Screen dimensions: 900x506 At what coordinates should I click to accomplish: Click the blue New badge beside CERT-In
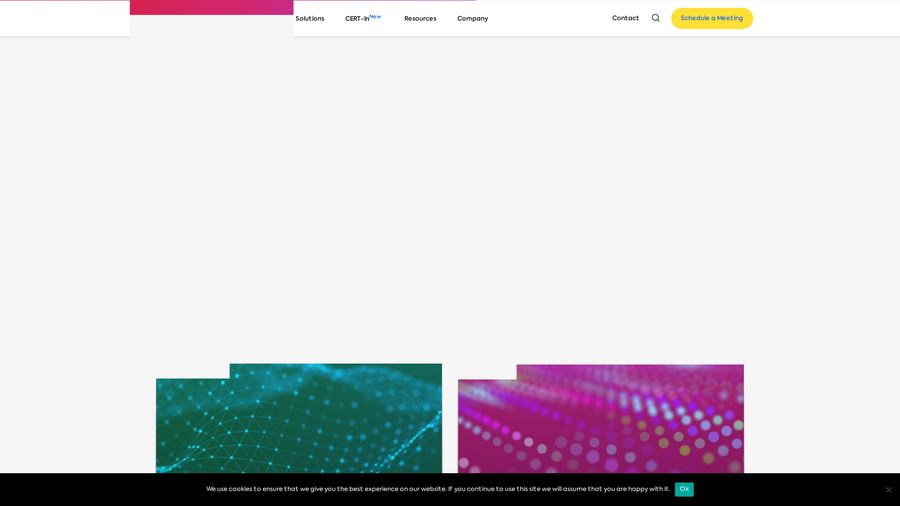(375, 16)
